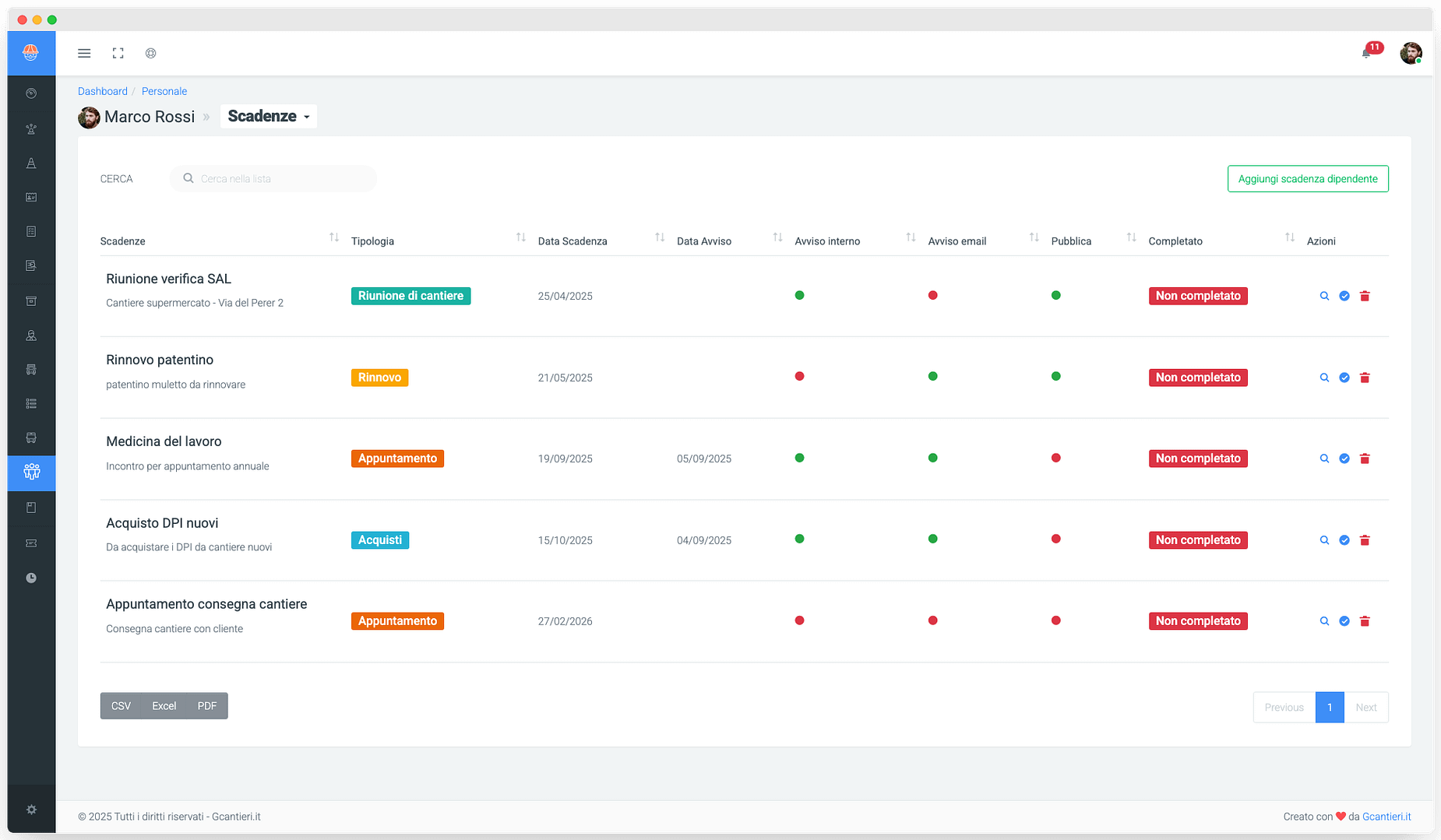The width and height of the screenshot is (1441, 840).
Task: Click Data Avviso 05/09/2025 cell
Action: tap(704, 459)
